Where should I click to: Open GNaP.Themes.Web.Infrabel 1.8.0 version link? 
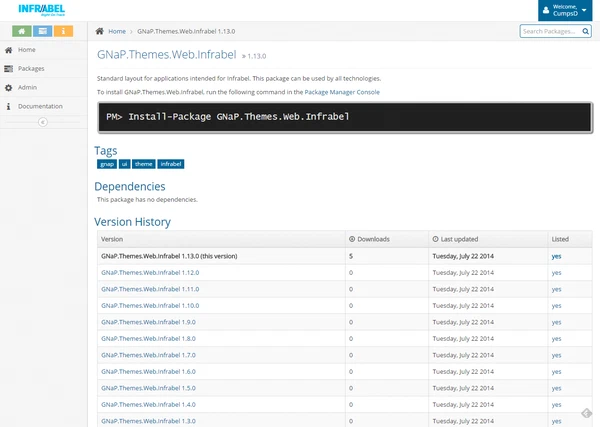click(x=148, y=339)
